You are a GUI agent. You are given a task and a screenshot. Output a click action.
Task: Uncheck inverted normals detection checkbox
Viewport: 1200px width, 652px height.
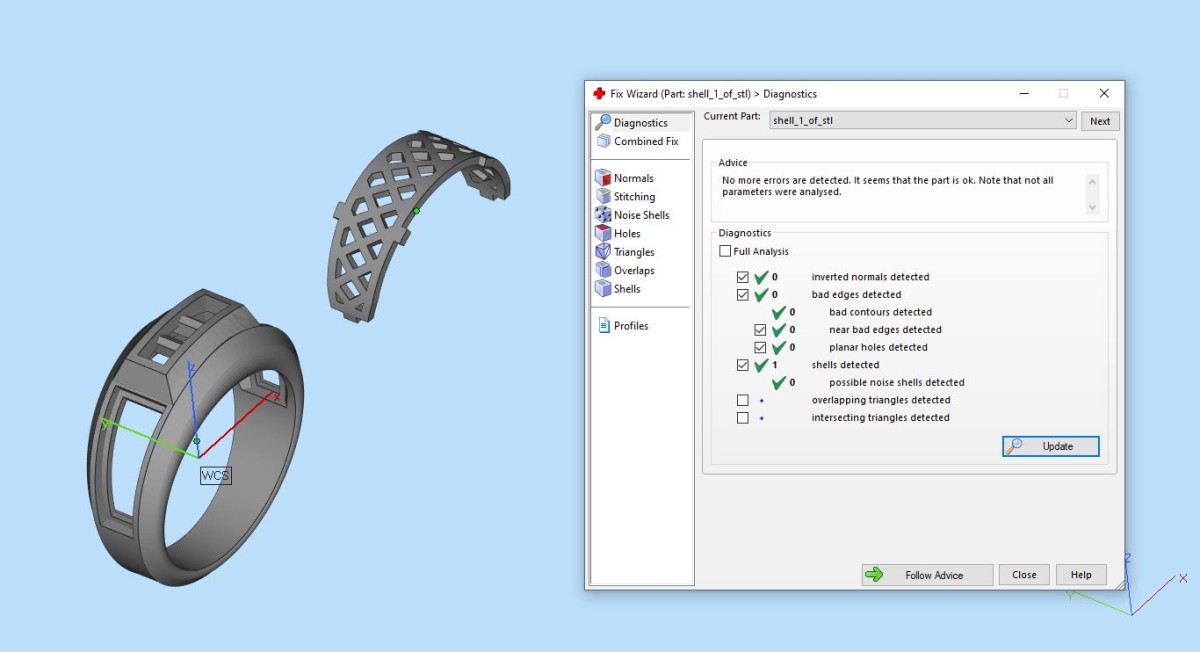[x=742, y=277]
